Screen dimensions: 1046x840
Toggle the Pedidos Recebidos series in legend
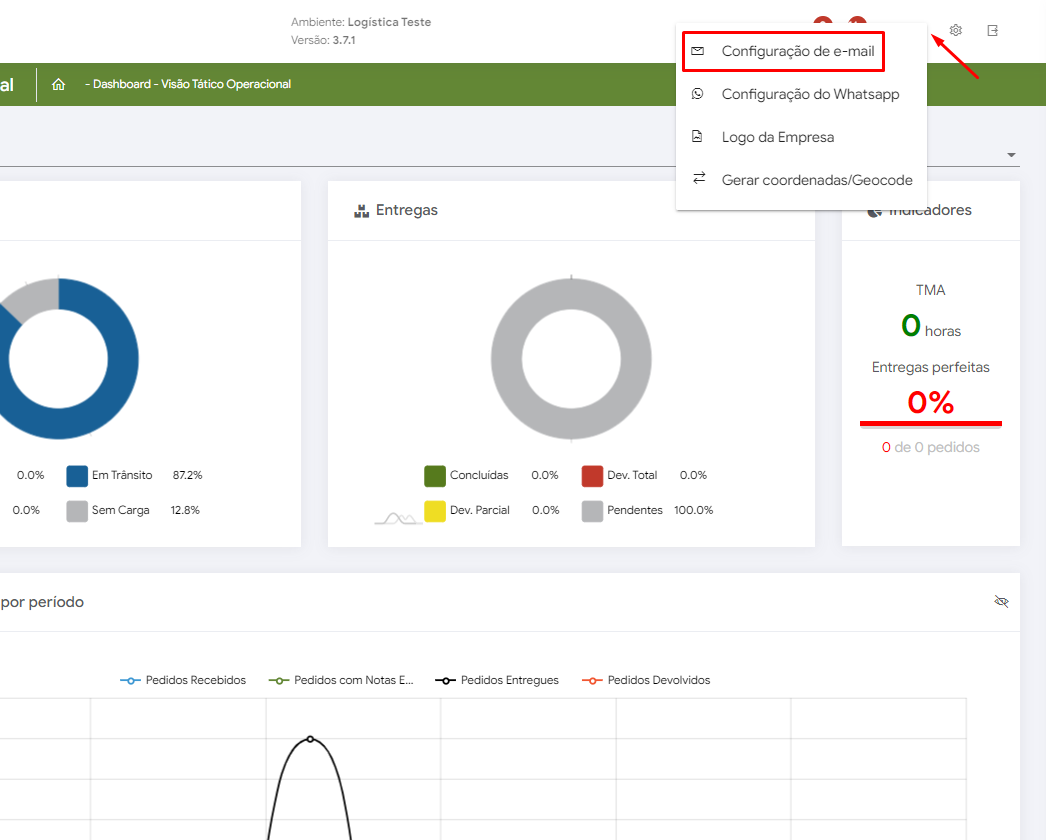[x=183, y=680]
